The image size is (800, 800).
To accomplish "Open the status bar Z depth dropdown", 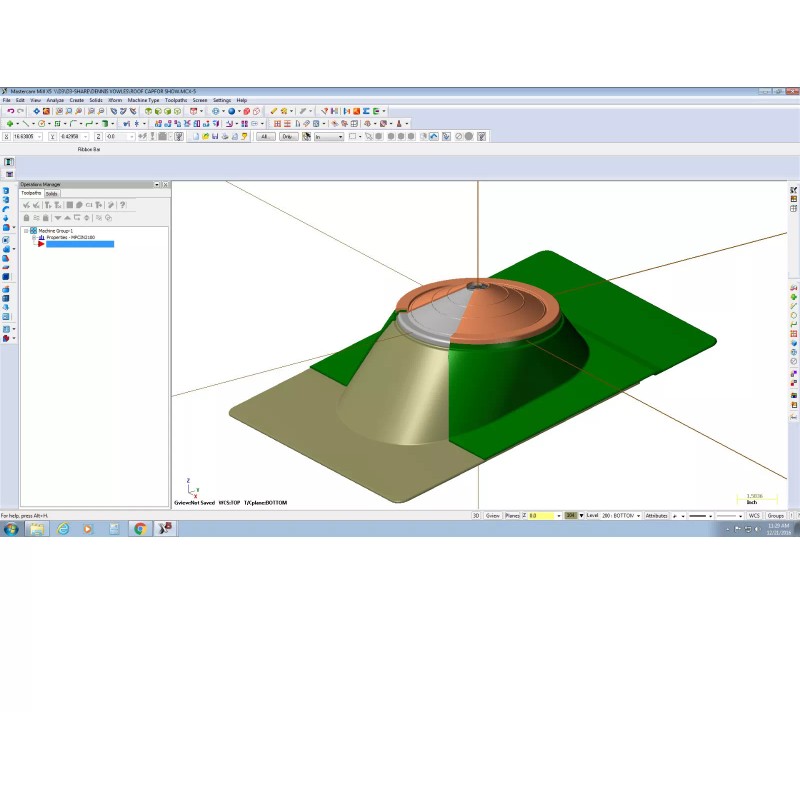I will click(x=559, y=516).
